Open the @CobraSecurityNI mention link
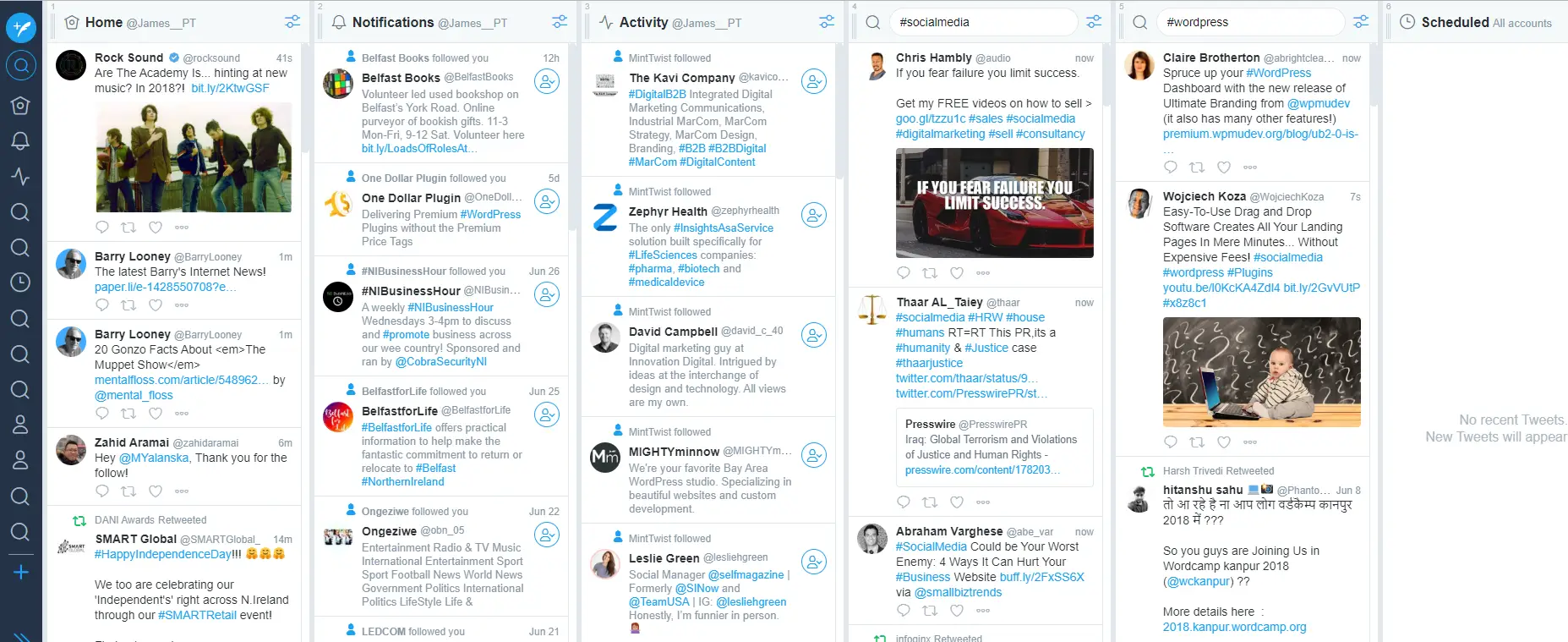Image resolution: width=1568 pixels, height=642 pixels. tap(441, 361)
